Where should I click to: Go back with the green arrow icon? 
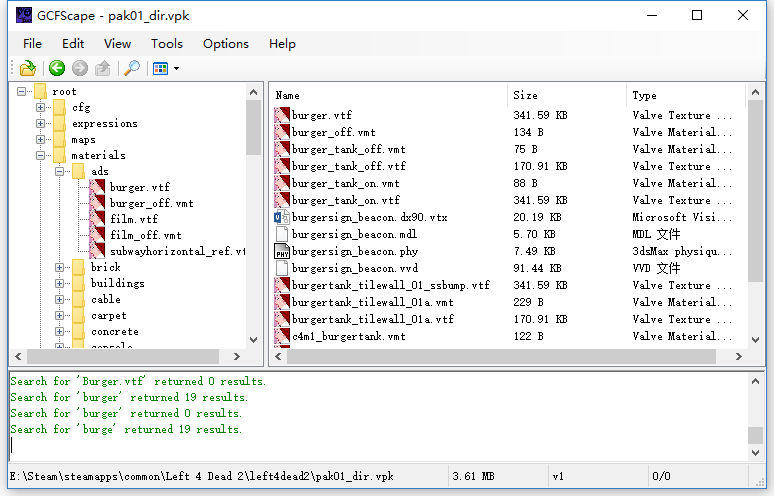point(57,68)
